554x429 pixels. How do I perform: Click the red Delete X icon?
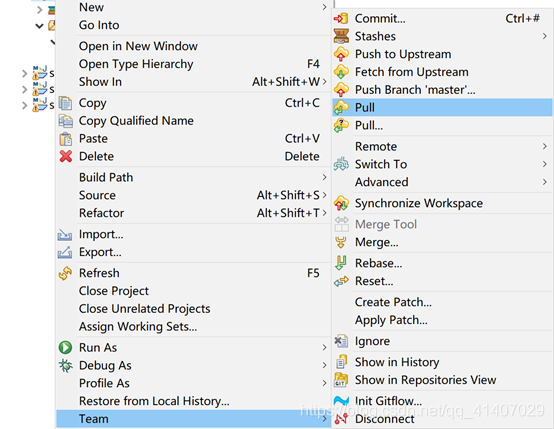pos(66,156)
